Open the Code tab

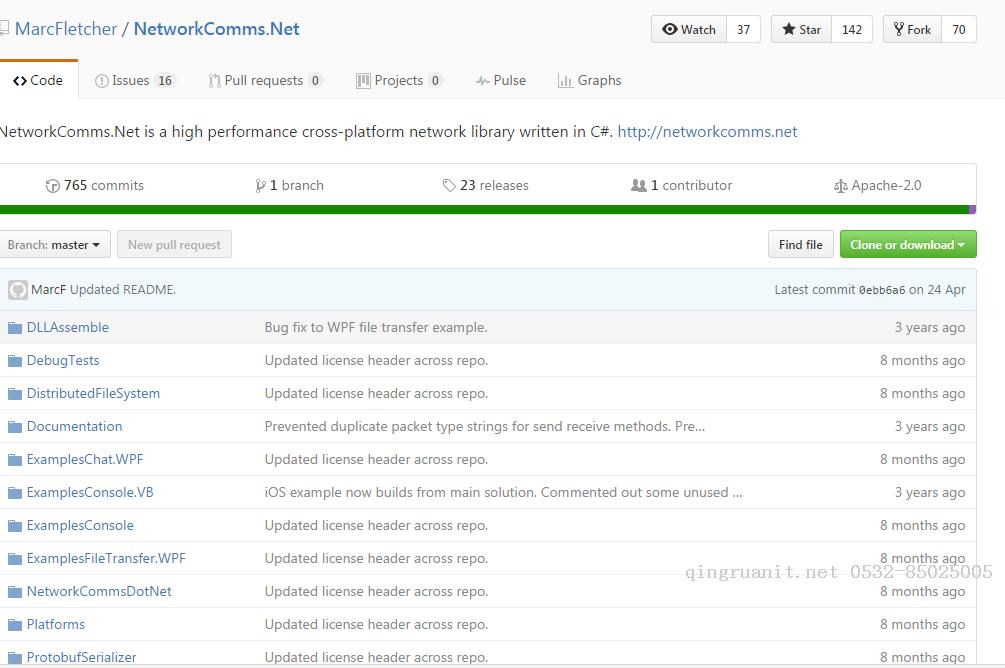click(x=38, y=80)
